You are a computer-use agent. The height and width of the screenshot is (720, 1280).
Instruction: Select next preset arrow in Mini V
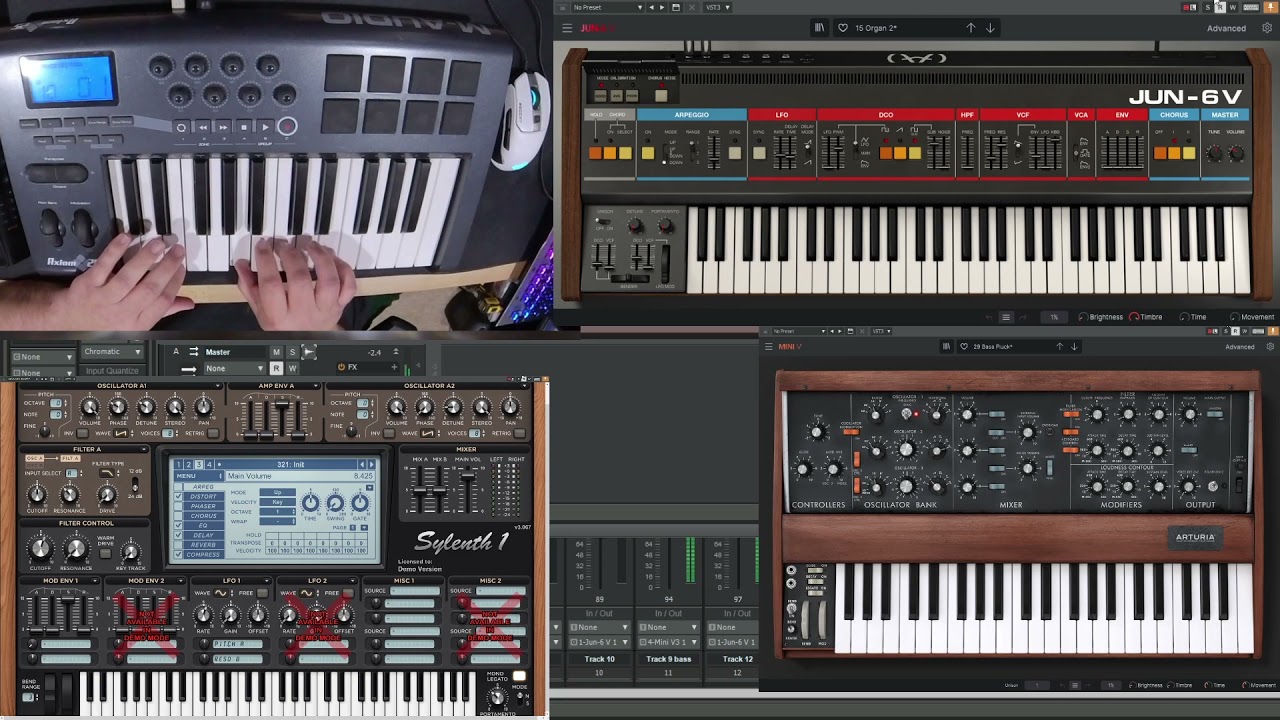[1074, 347]
